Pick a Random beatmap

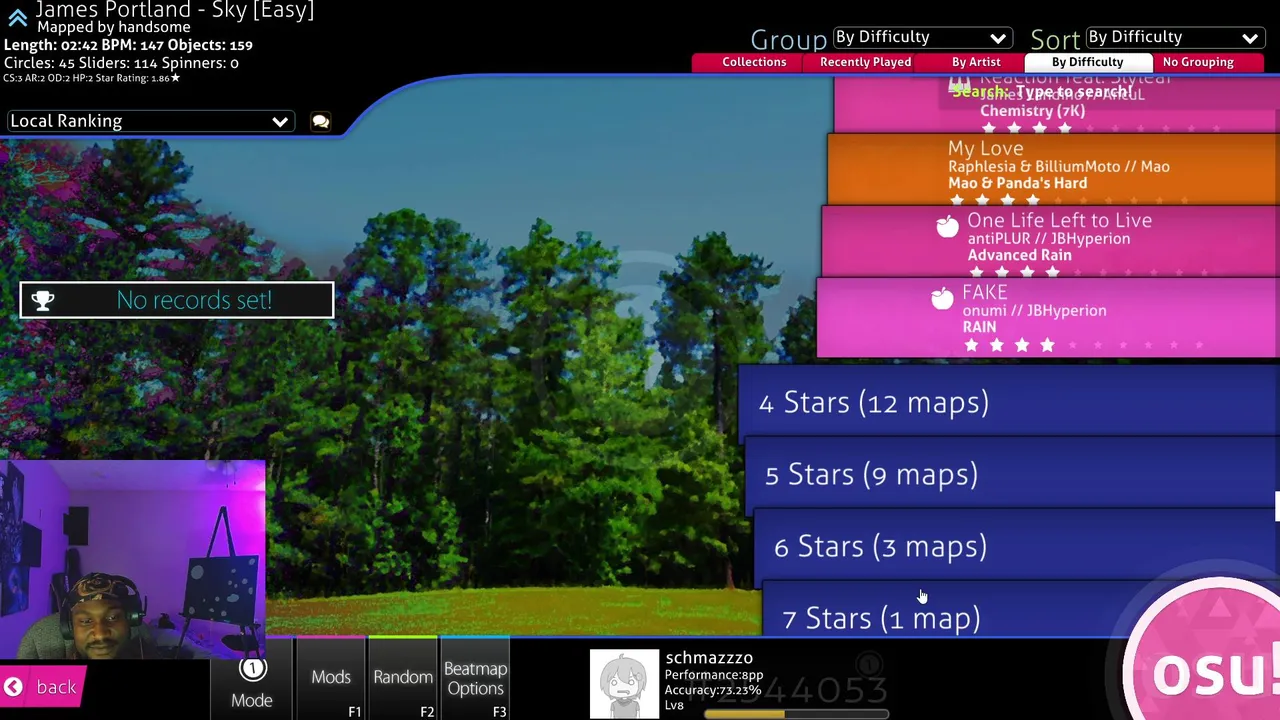(x=403, y=679)
